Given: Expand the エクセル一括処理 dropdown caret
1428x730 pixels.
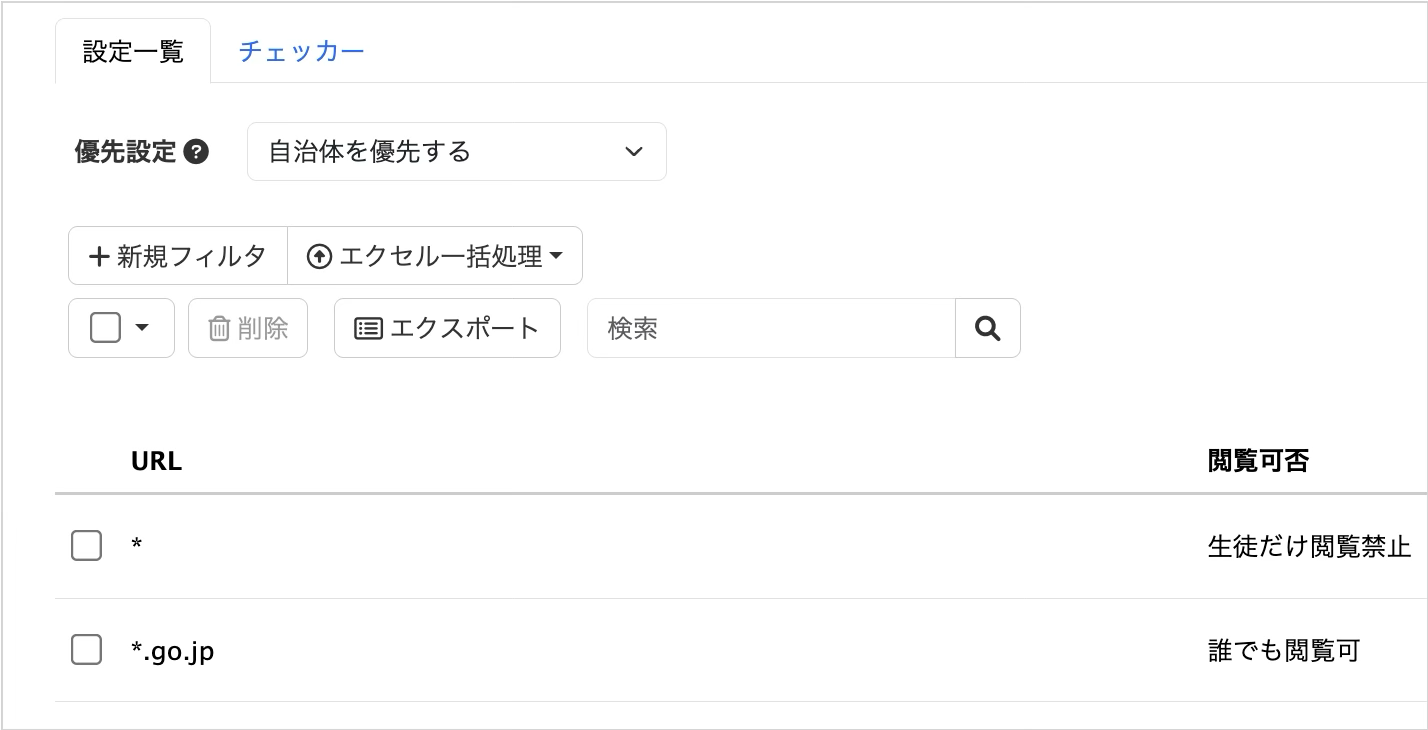Looking at the screenshot, I should point(557,257).
